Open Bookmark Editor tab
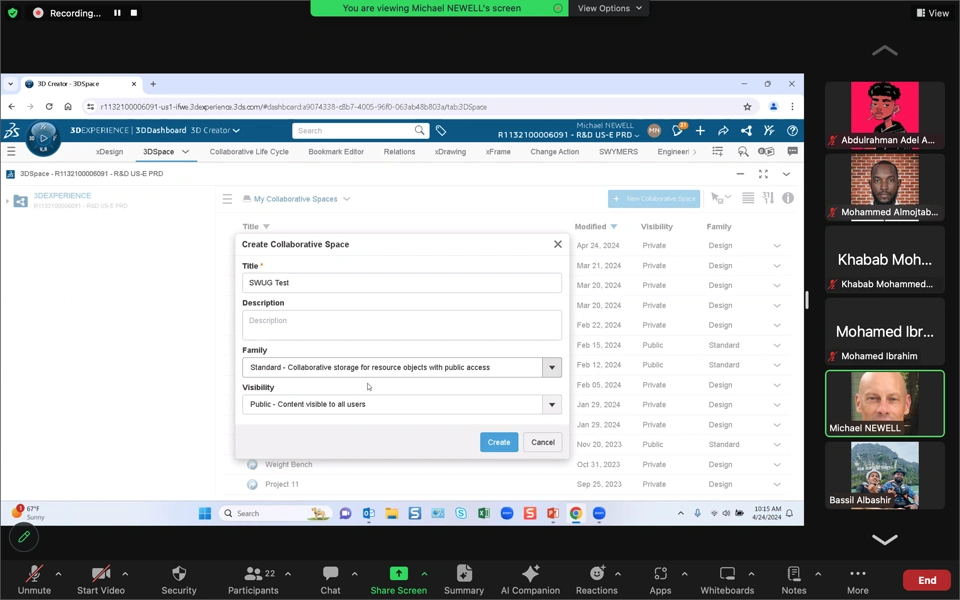The width and height of the screenshot is (960, 600). point(336,151)
